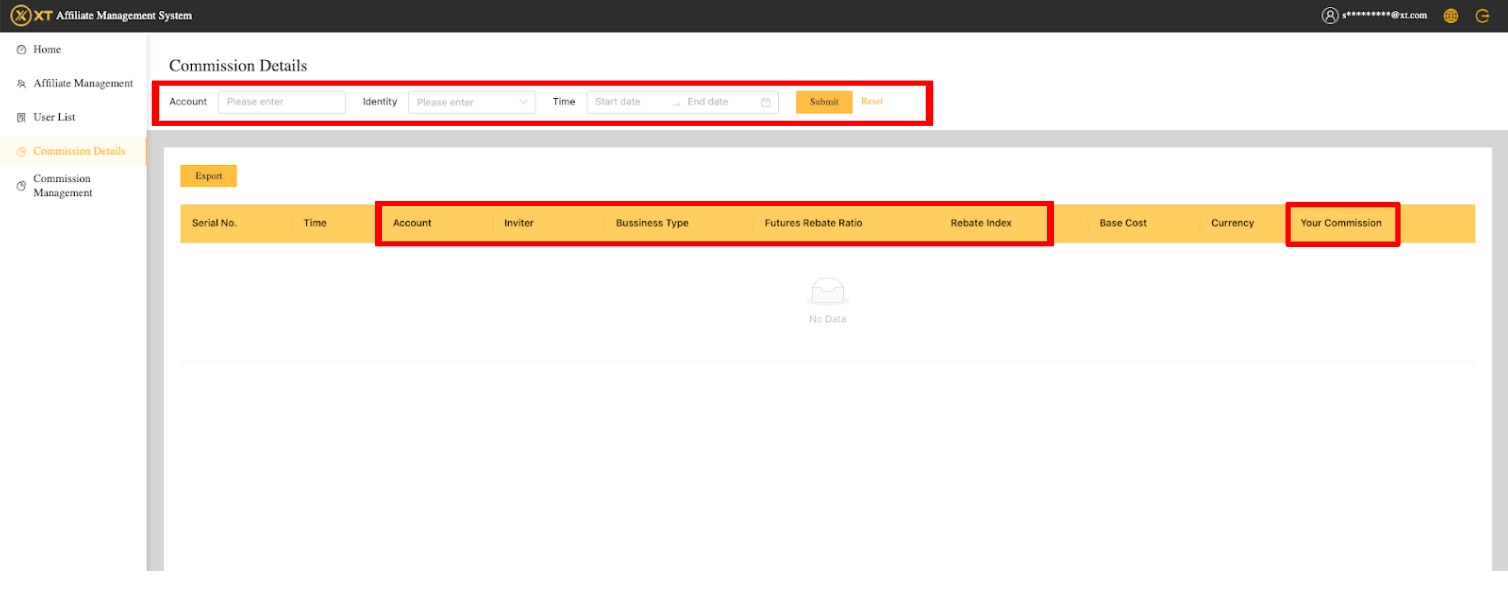
Task: Go to Affiliate Management menu item
Action: tap(83, 84)
